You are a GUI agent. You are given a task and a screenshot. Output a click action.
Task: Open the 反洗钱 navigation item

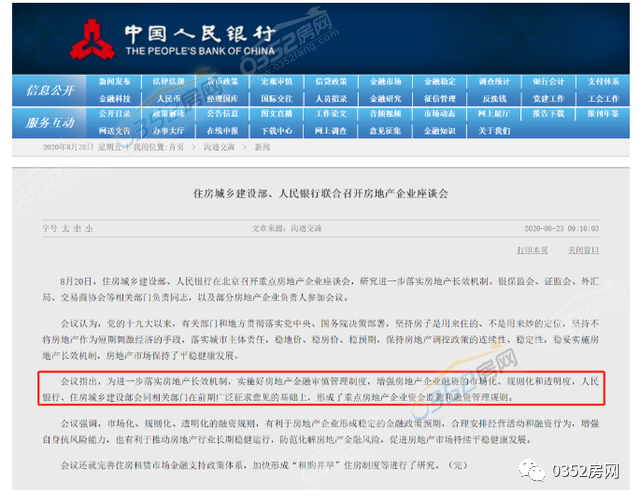click(494, 99)
